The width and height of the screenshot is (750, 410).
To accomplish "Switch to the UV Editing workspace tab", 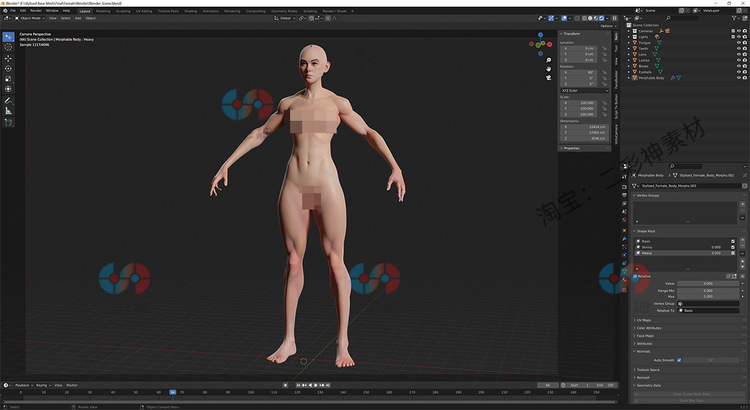I will point(144,11).
